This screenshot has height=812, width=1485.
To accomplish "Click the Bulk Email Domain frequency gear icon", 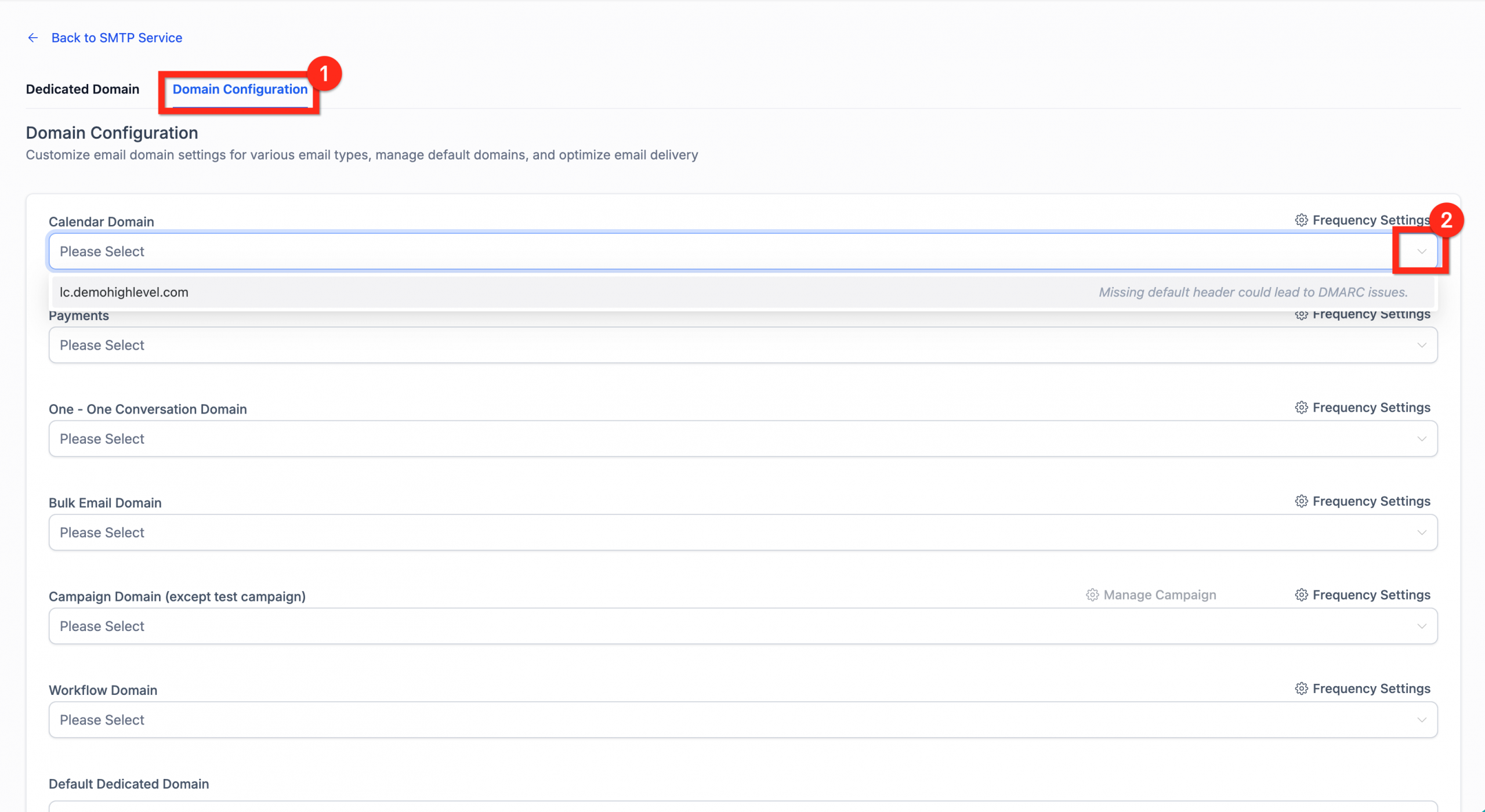I will pos(1302,501).
